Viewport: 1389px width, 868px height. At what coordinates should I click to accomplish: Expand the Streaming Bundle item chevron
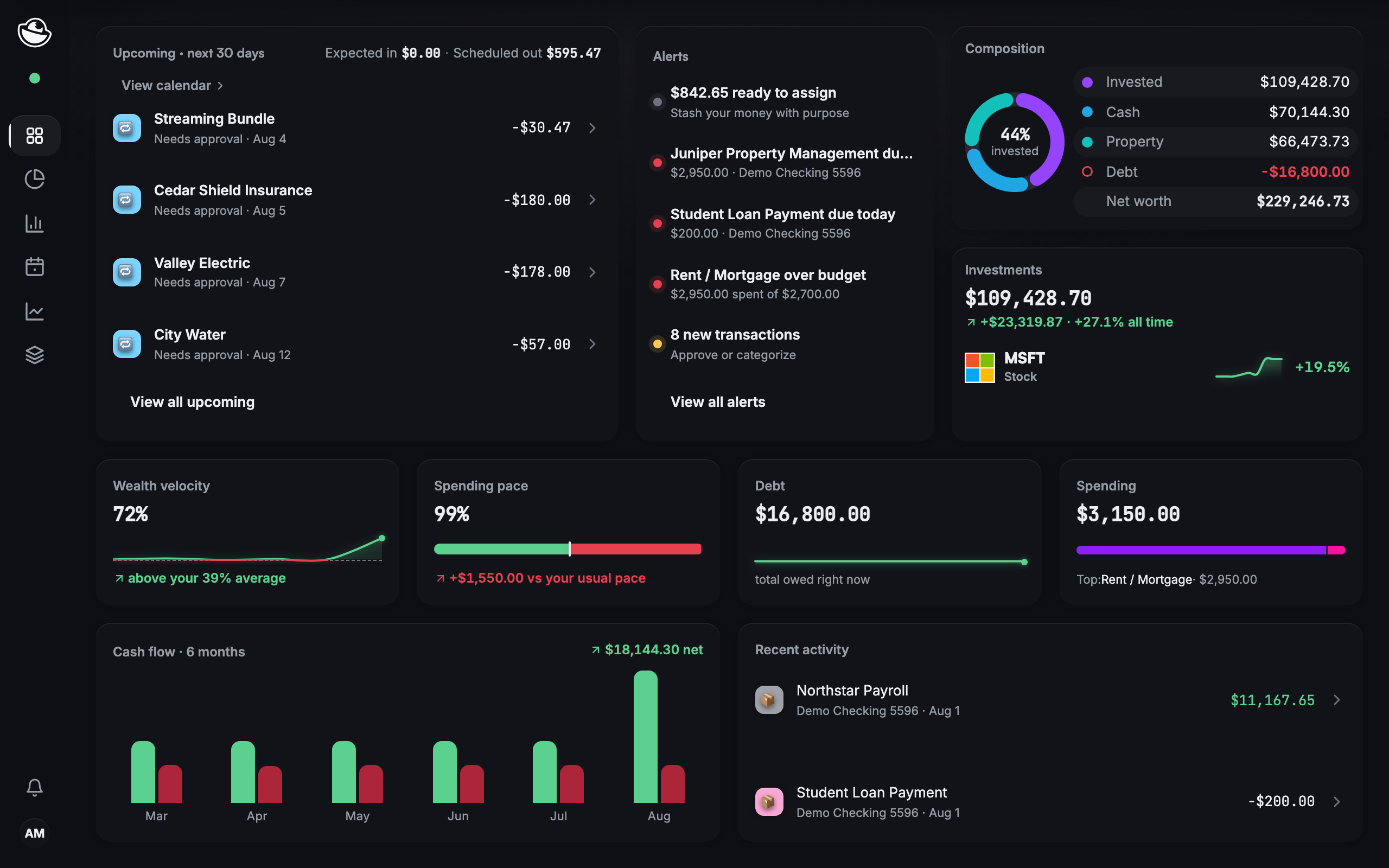point(592,128)
